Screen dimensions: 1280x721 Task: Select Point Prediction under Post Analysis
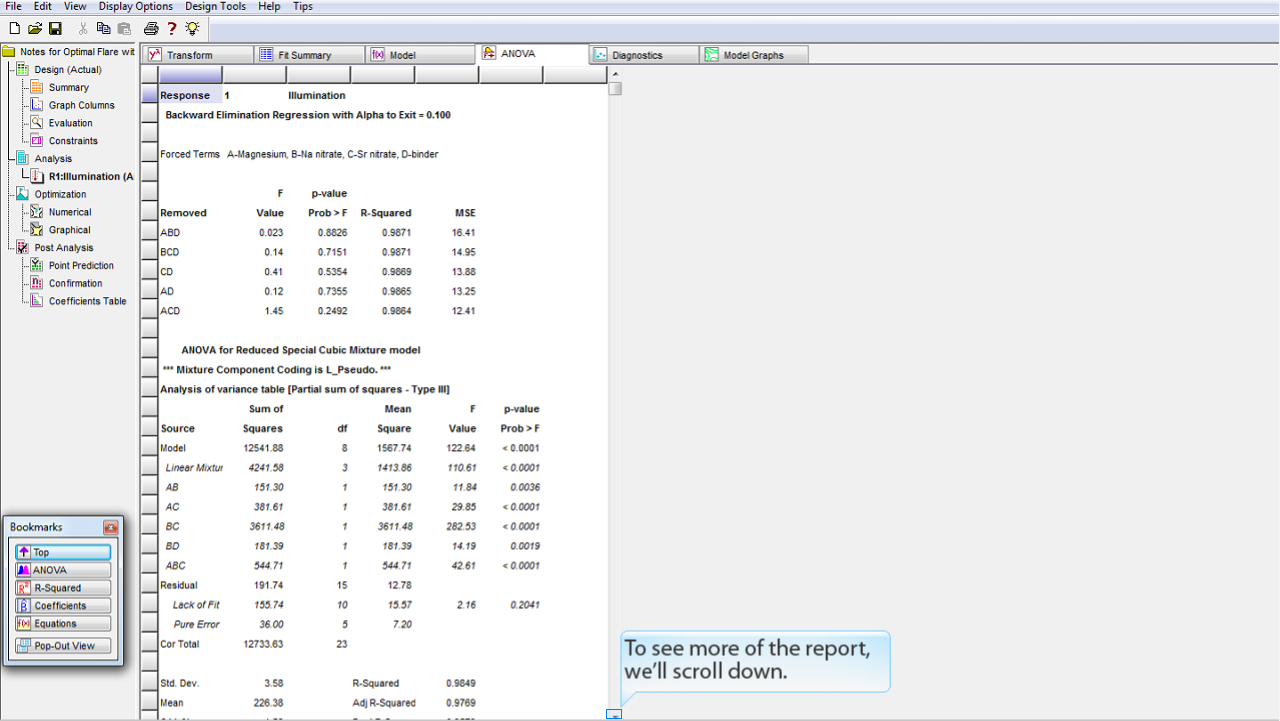pos(81,266)
